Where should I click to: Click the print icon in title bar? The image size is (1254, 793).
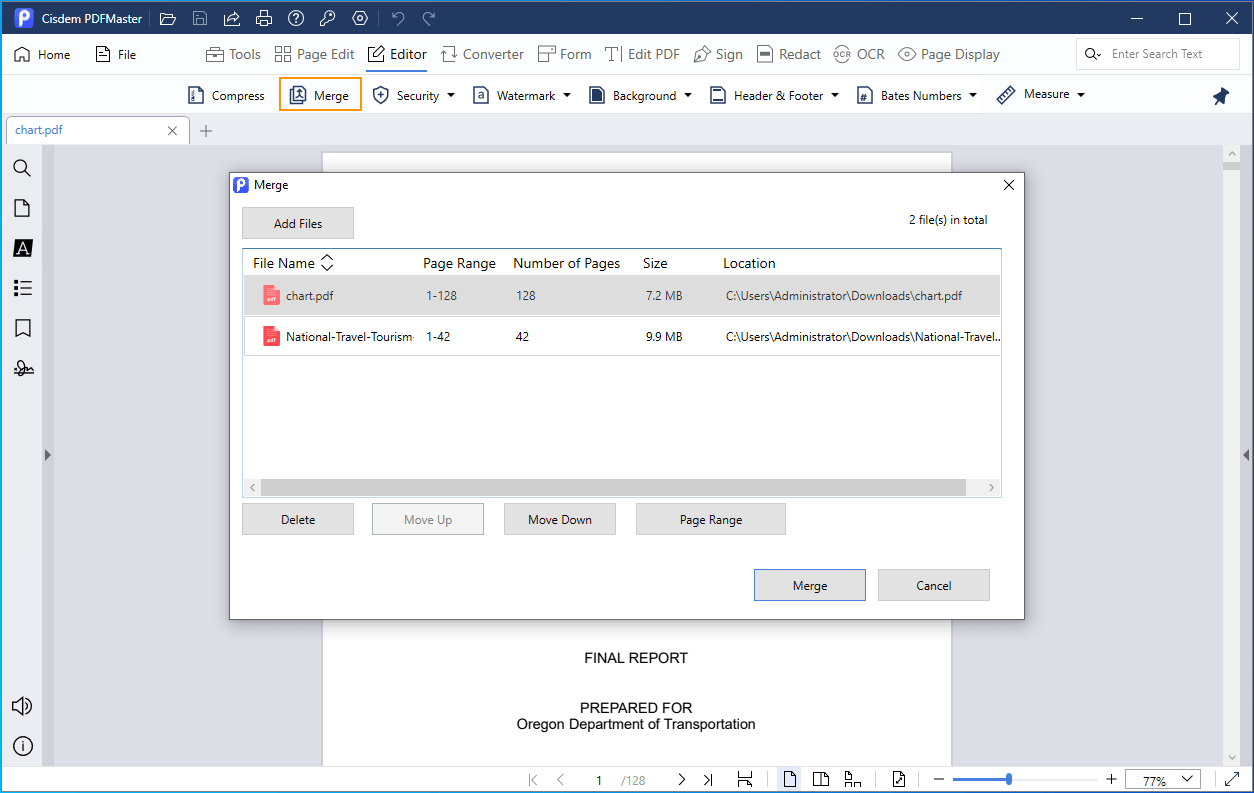(263, 19)
